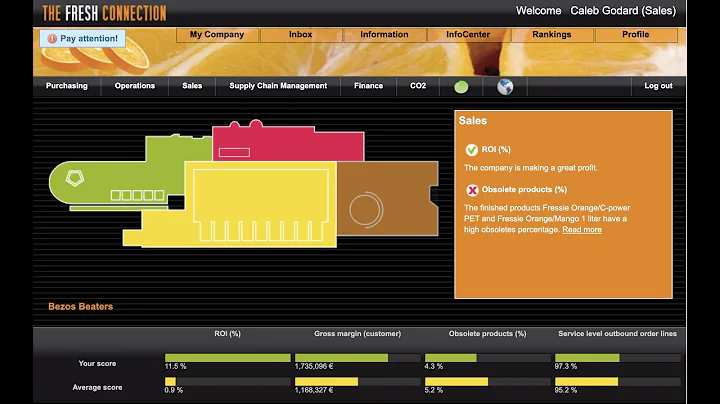Screen dimensions: 720x404
Task: Click Average score Gross margin bar
Action: coord(326,382)
